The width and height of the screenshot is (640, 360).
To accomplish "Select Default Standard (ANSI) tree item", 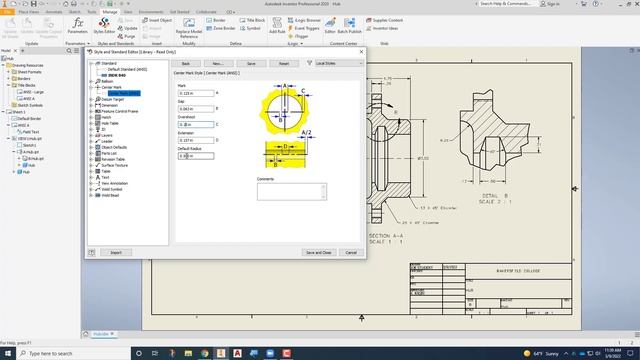I will (x=127, y=69).
